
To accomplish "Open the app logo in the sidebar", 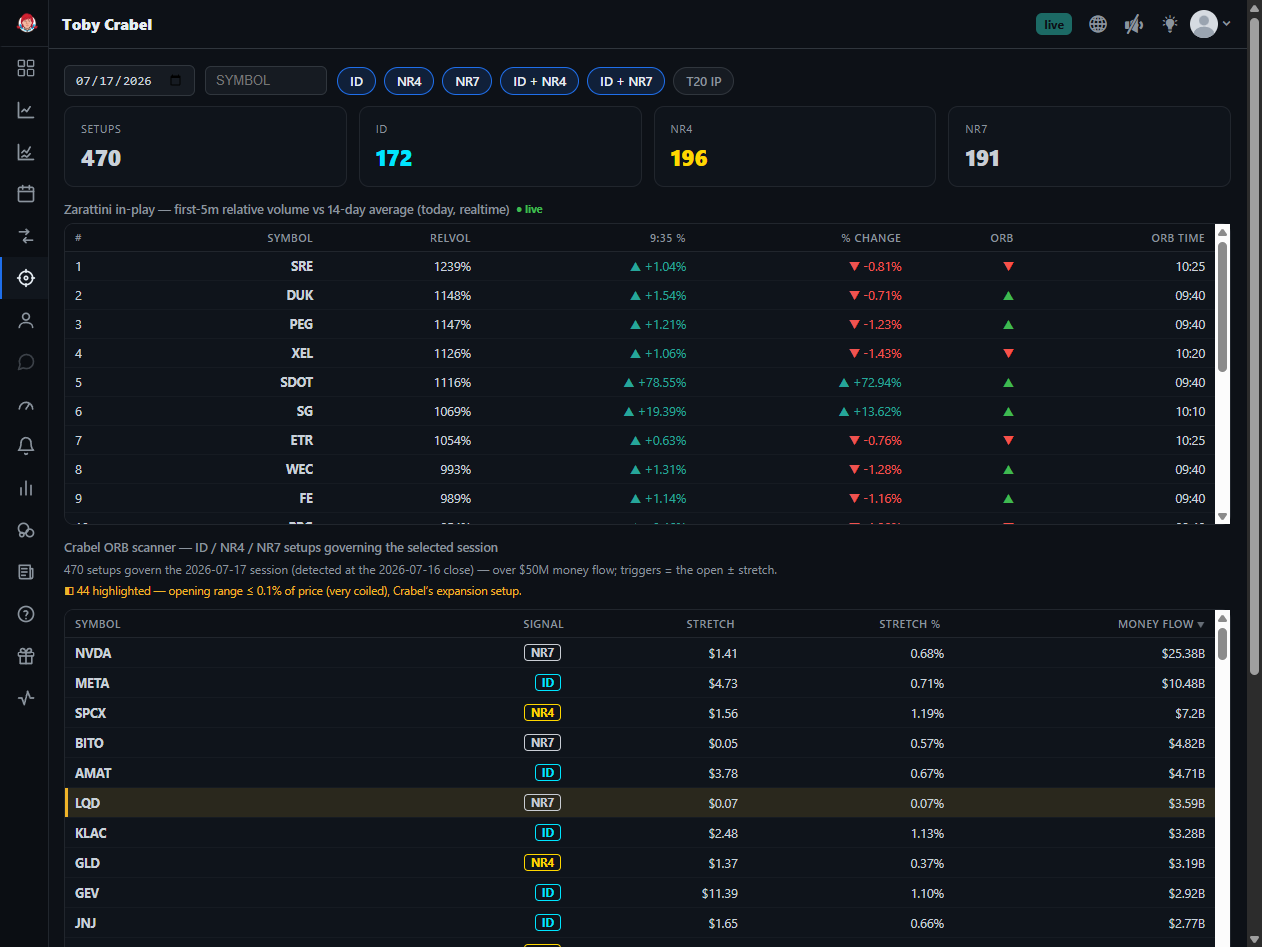I will [x=27, y=23].
